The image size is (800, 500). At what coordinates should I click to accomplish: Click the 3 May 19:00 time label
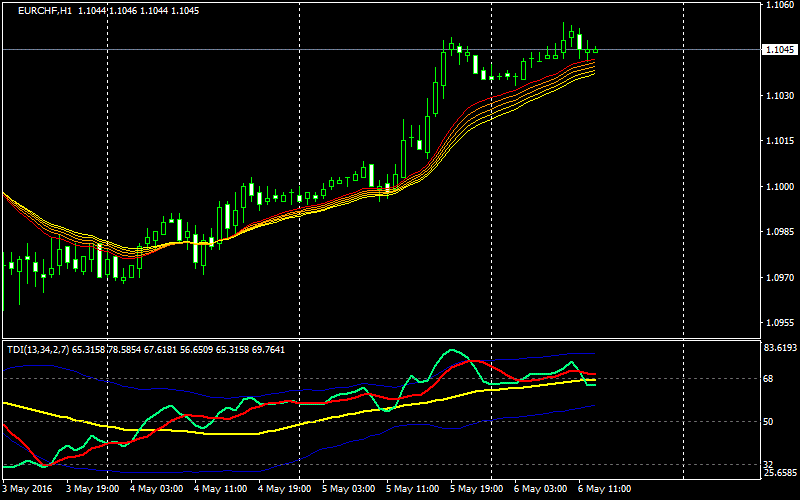[x=92, y=489]
